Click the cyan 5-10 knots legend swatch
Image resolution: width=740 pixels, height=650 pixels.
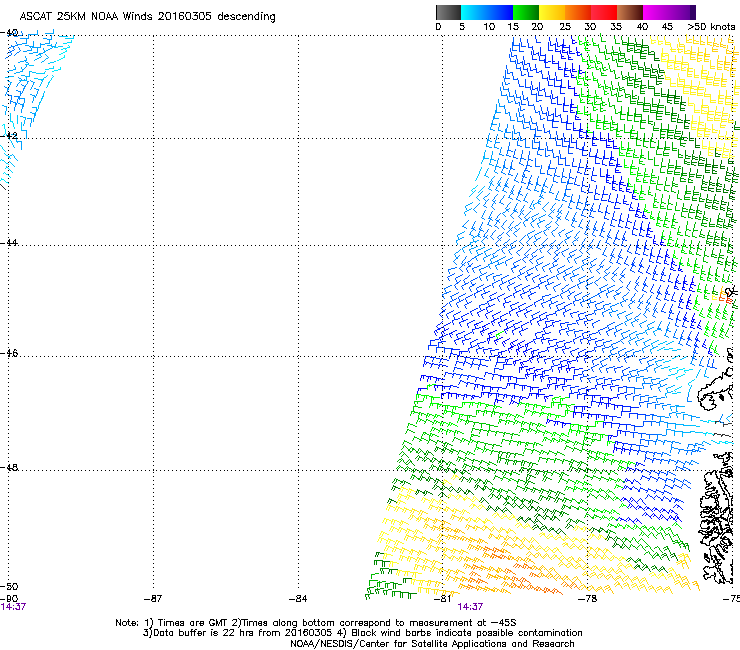474,12
